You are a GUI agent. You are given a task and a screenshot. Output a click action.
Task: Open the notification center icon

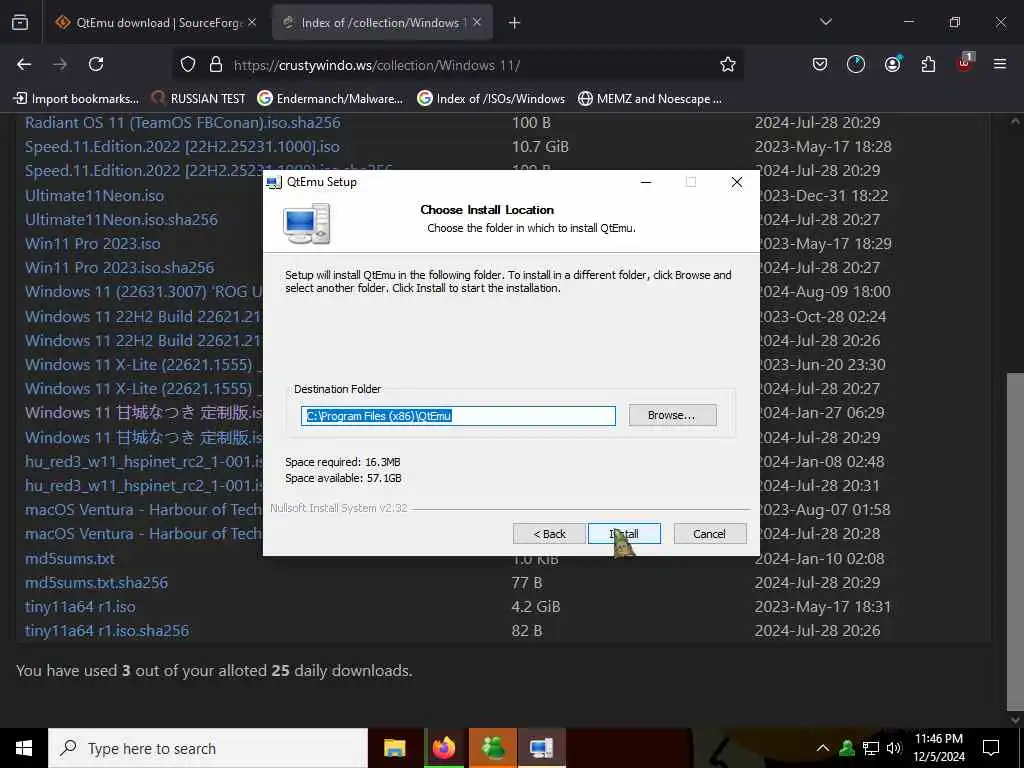click(x=991, y=748)
